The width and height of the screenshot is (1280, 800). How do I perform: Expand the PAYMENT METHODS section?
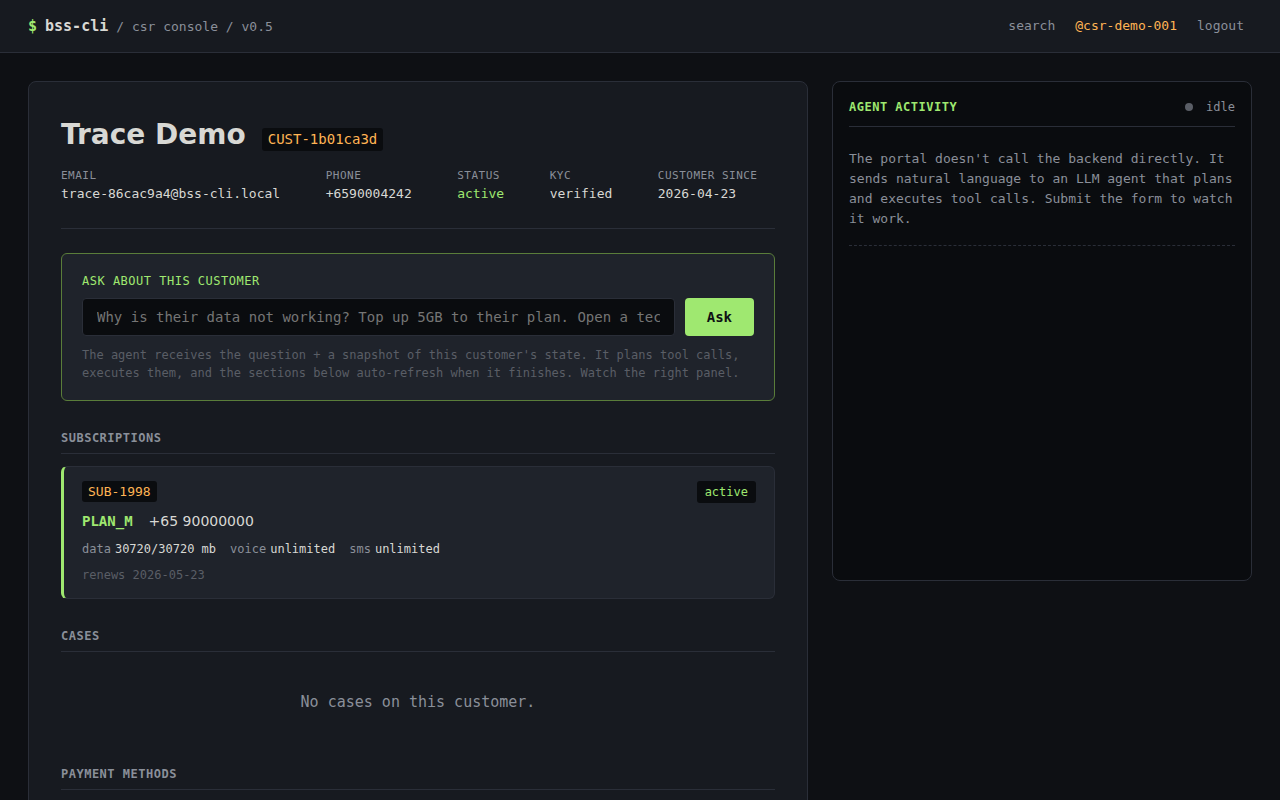click(x=118, y=773)
